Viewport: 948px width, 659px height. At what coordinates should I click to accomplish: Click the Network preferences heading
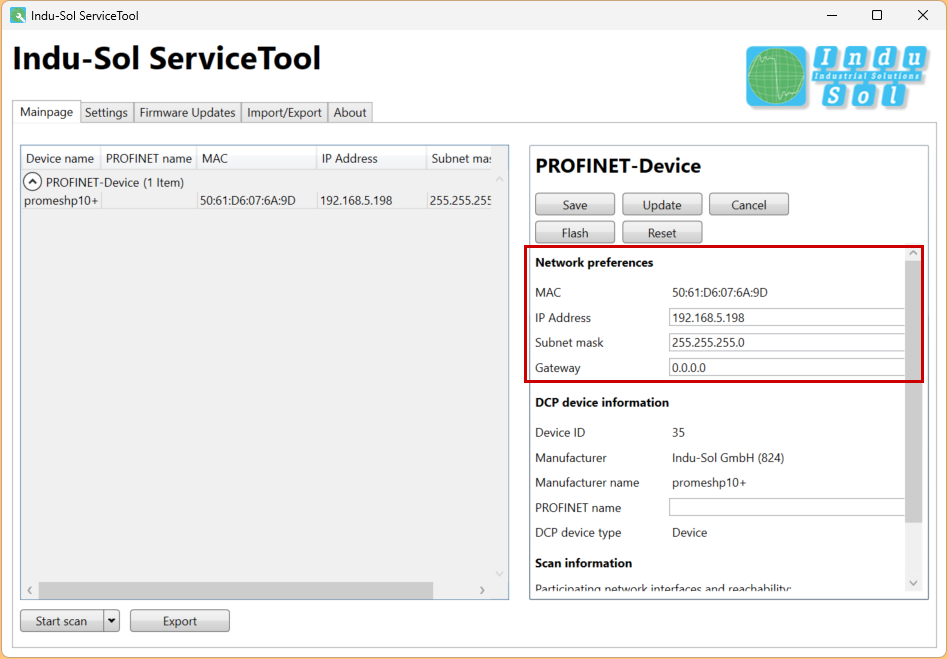pos(594,262)
